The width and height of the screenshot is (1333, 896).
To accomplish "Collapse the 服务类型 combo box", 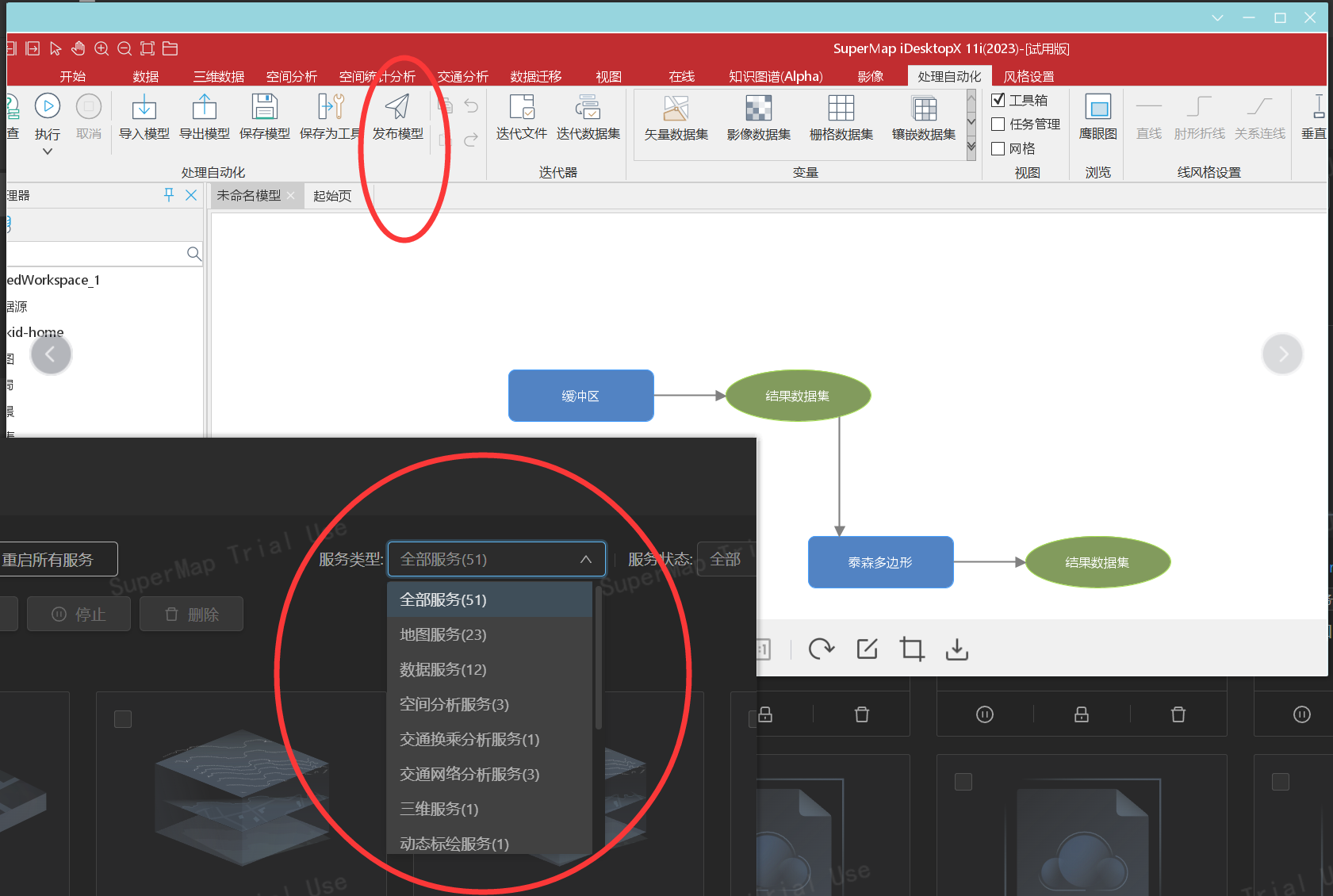I will click(x=496, y=559).
